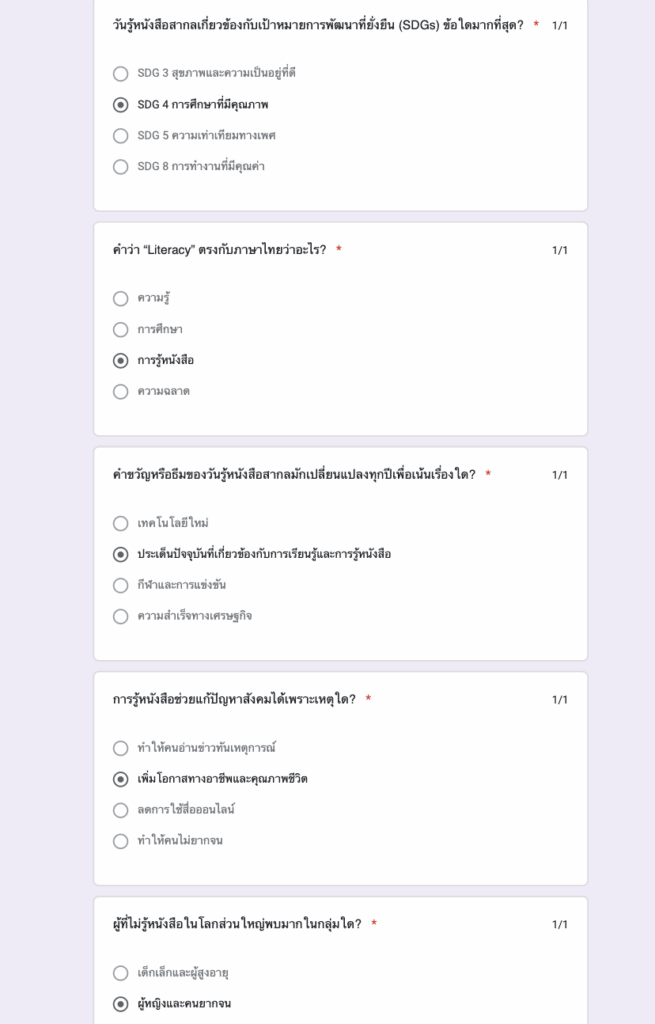
Task: Select เด็กเล็กและผู้สูงอายุ radio option
Action: pos(121,973)
